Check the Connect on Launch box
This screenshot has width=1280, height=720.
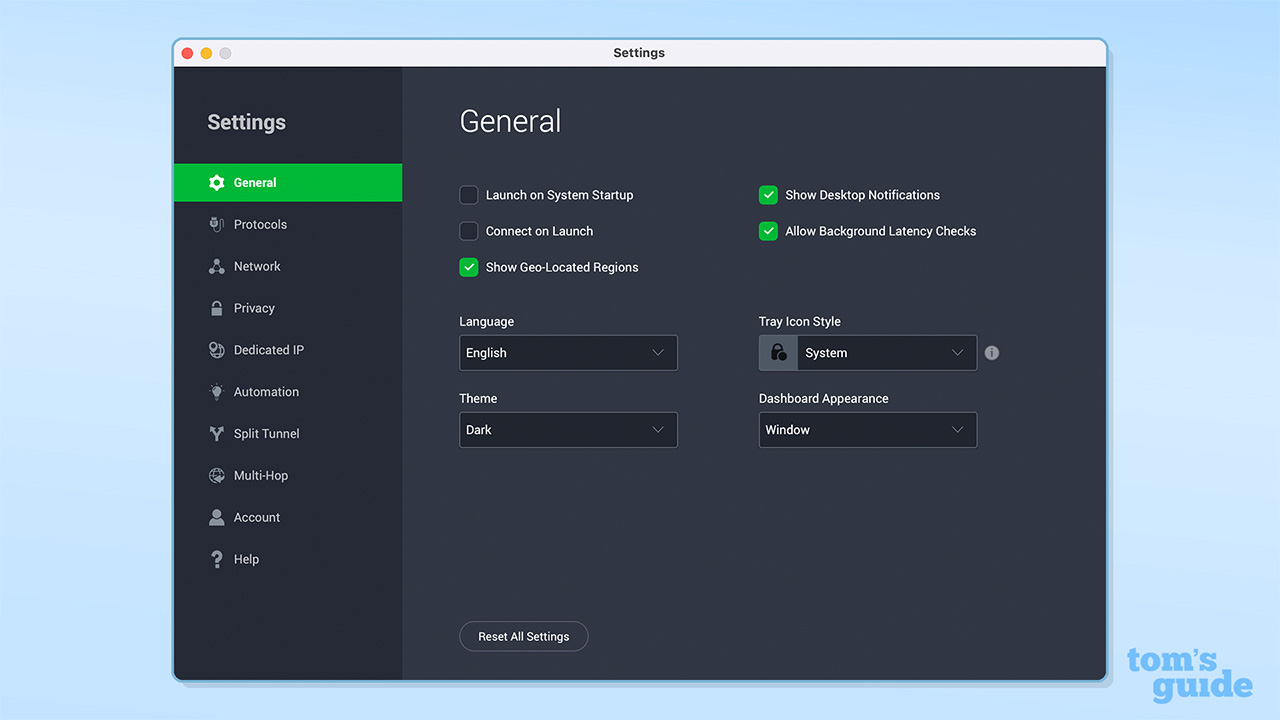point(468,231)
